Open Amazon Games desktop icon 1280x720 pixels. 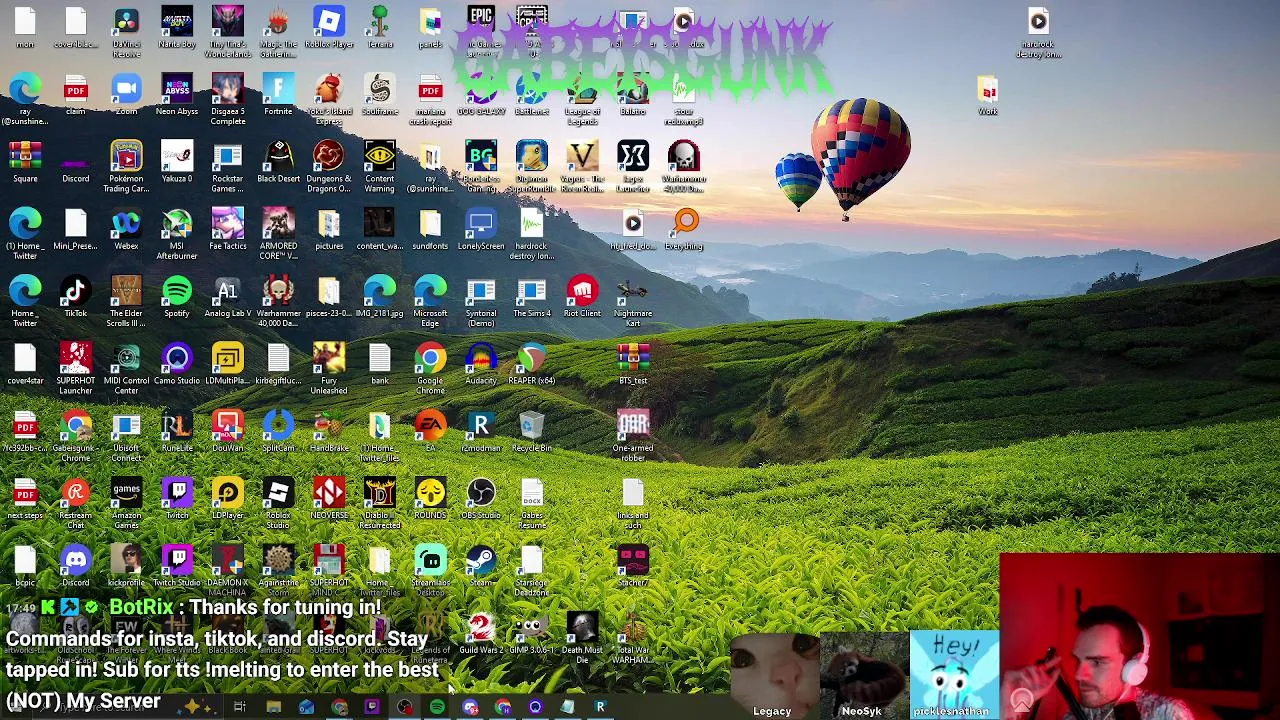point(126,502)
